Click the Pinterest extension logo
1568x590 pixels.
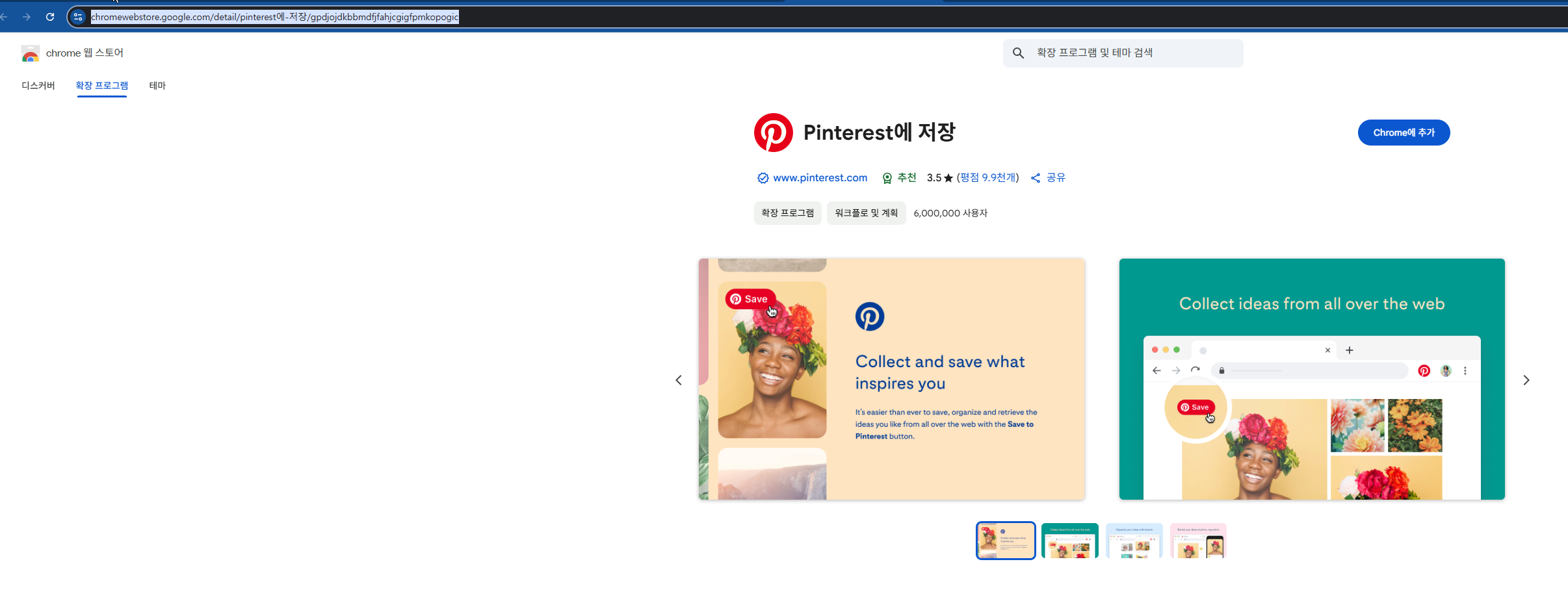(x=774, y=133)
